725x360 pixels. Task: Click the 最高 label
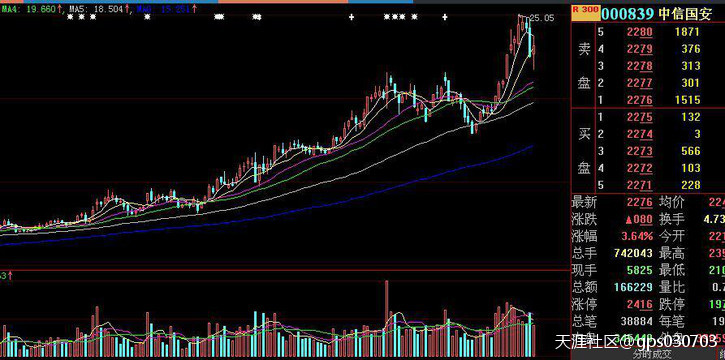click(671, 253)
